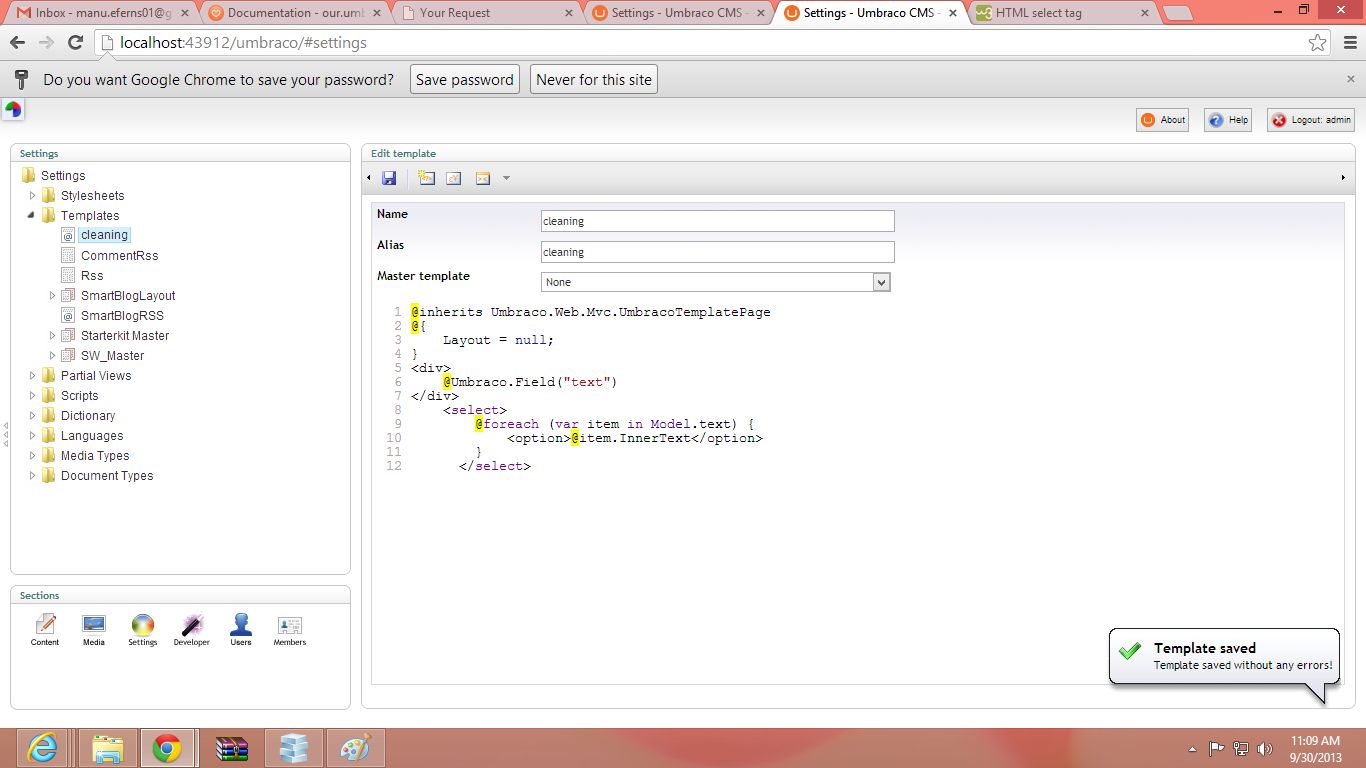
Task: Click the About button
Action: tap(1162, 120)
